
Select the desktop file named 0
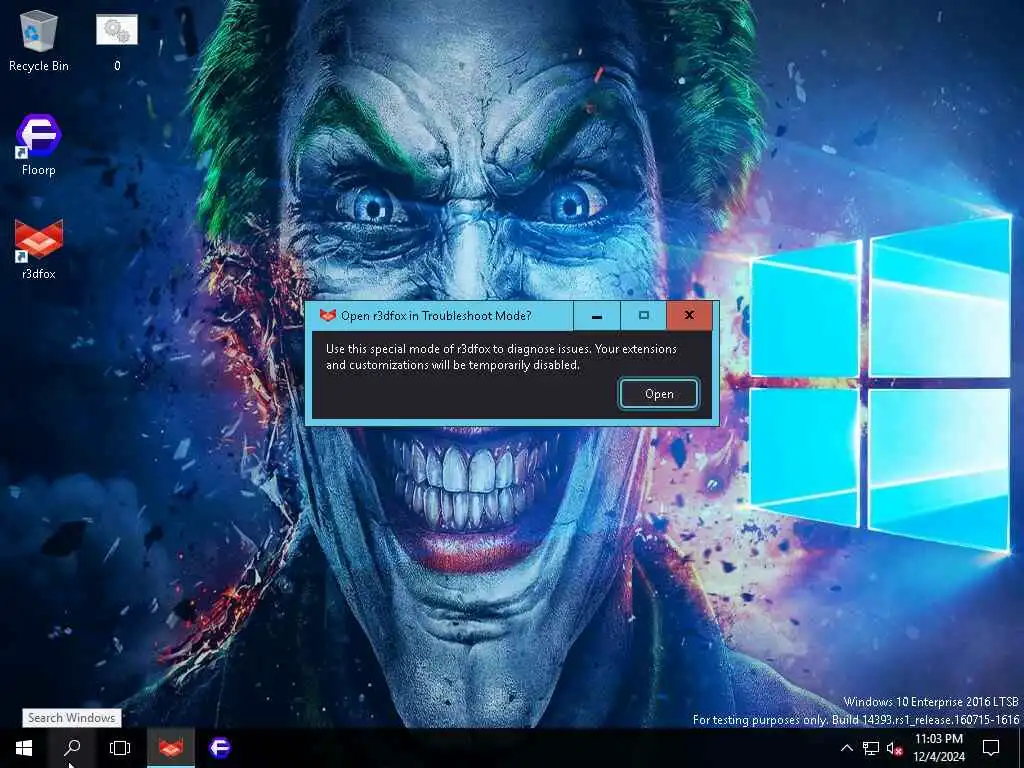pos(117,42)
